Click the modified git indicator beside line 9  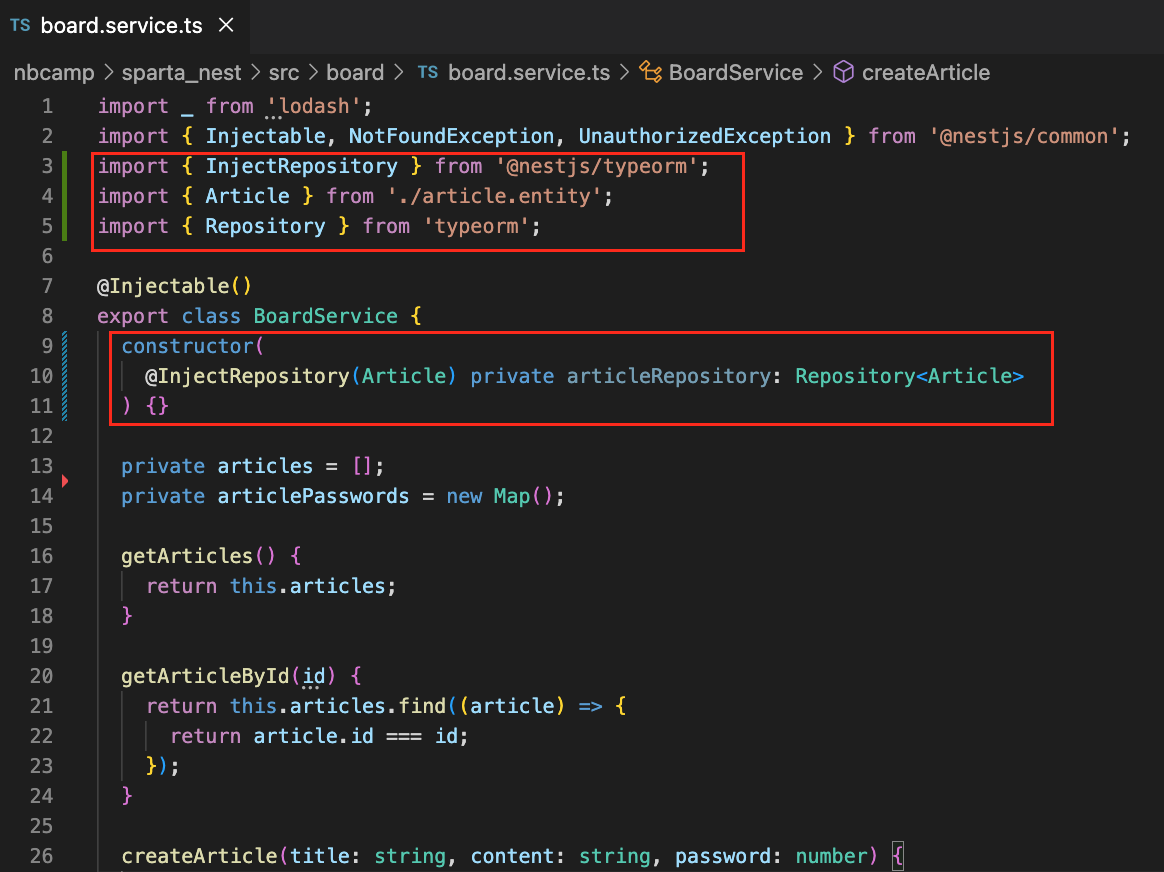(x=66, y=346)
